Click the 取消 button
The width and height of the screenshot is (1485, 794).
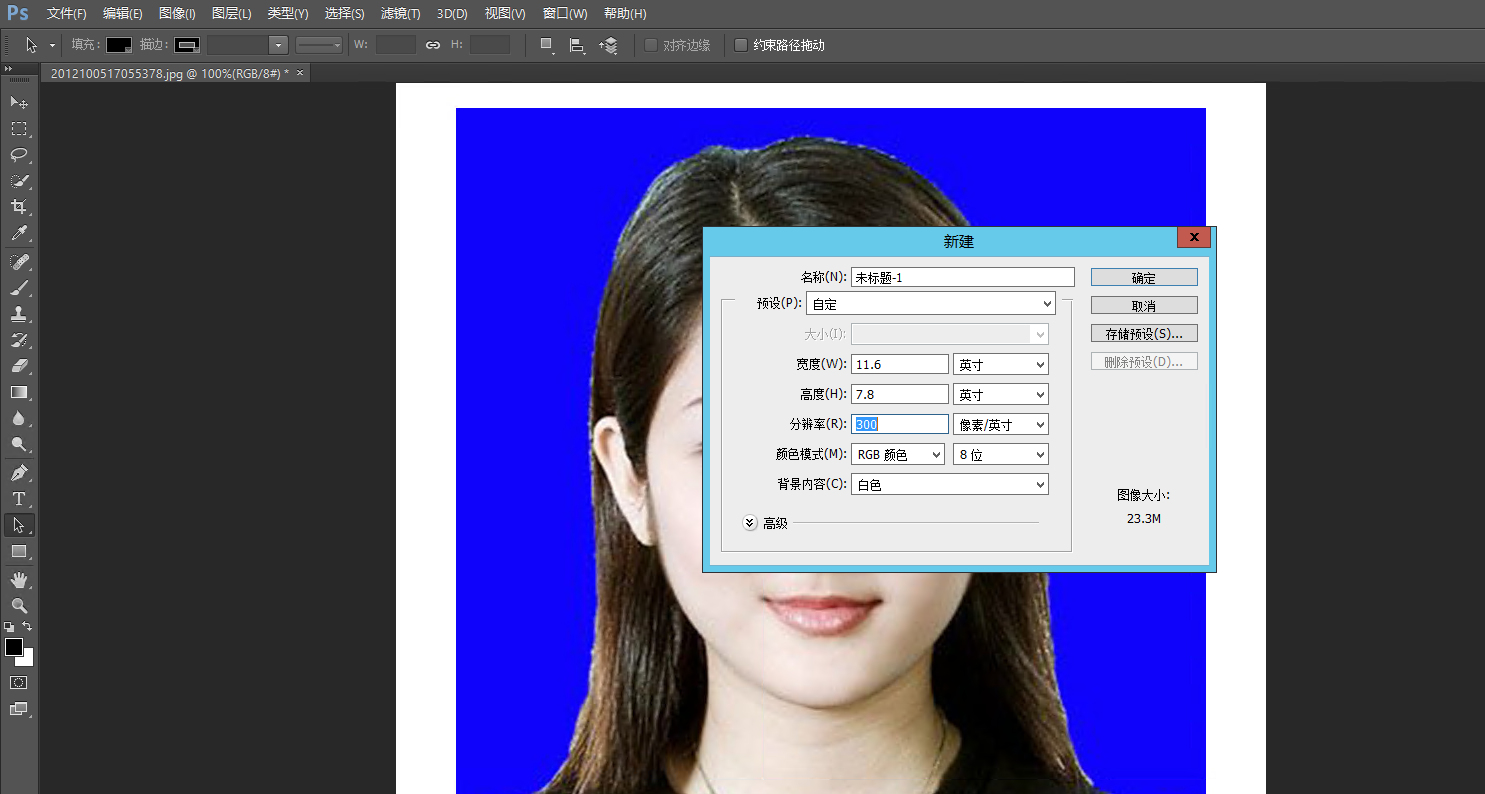point(1144,306)
